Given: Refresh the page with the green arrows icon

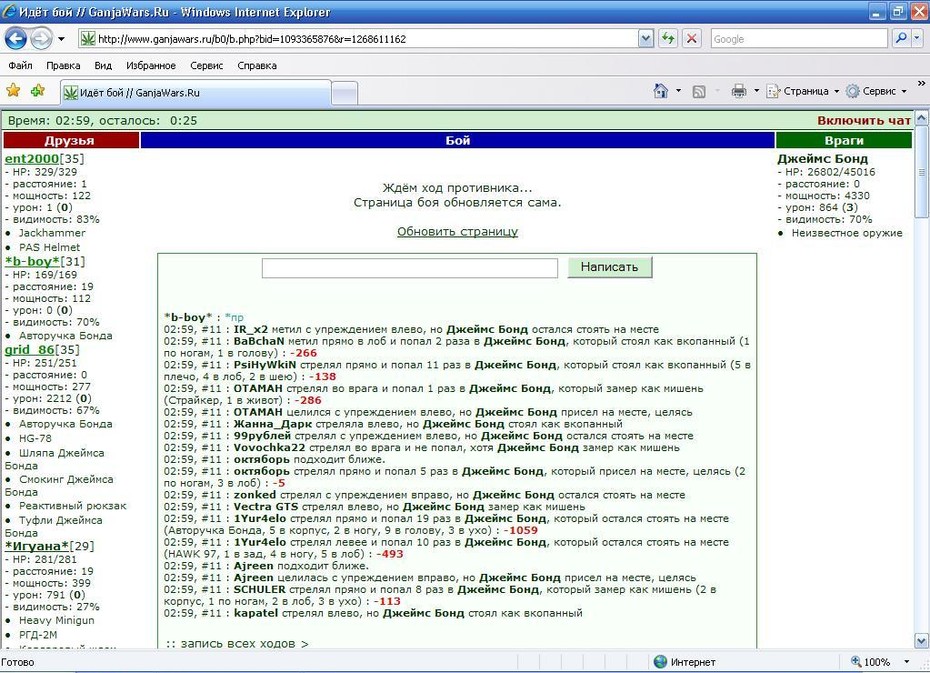Looking at the screenshot, I should click(x=668, y=39).
